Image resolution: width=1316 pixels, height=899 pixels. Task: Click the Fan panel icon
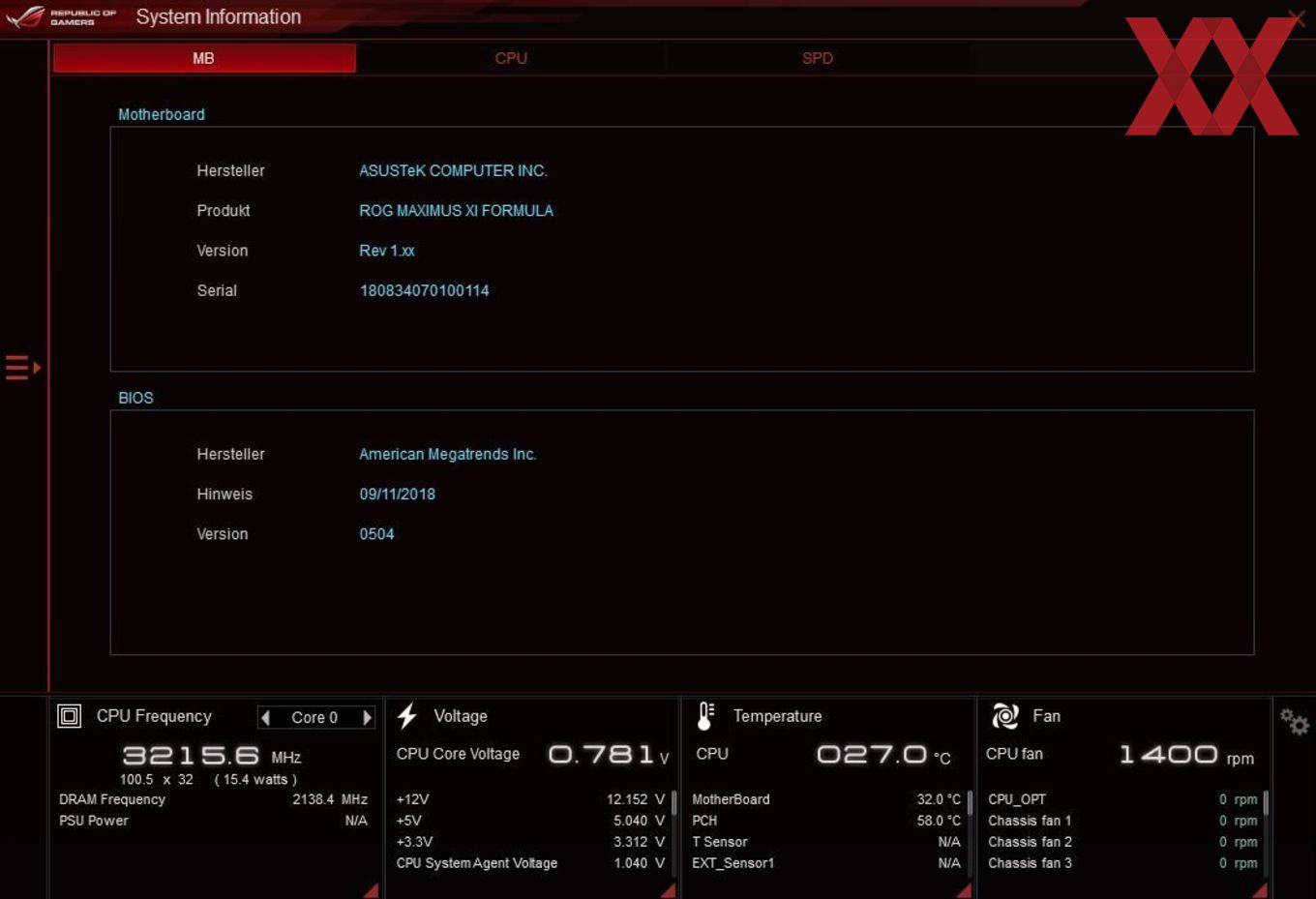tap(1005, 716)
